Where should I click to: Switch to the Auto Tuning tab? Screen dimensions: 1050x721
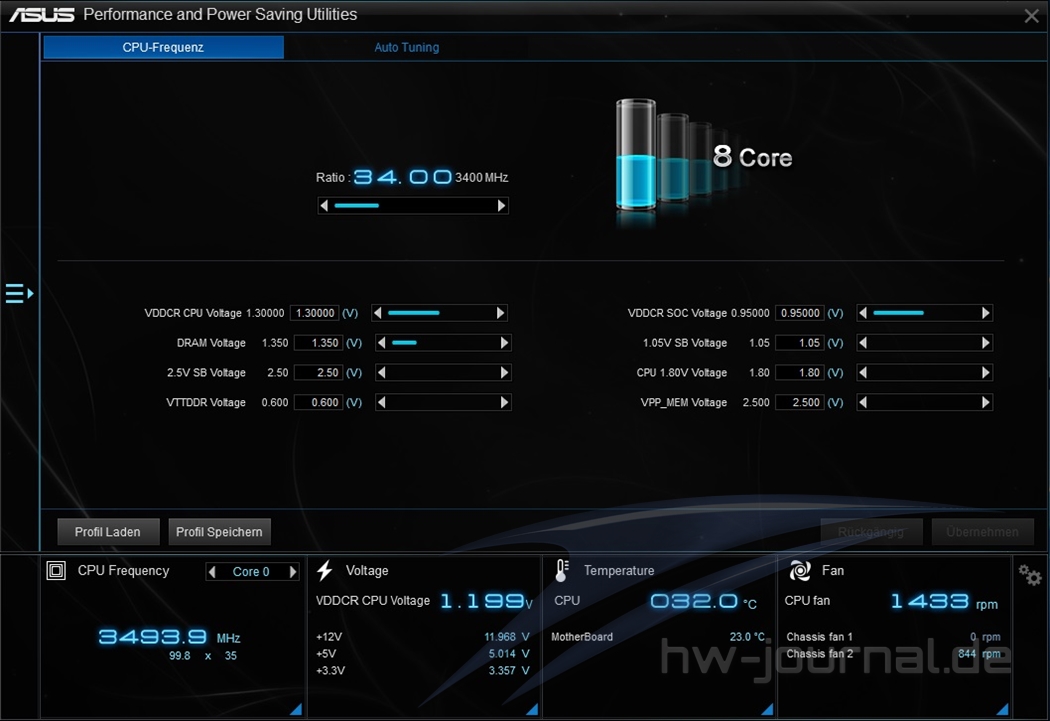tap(406, 47)
